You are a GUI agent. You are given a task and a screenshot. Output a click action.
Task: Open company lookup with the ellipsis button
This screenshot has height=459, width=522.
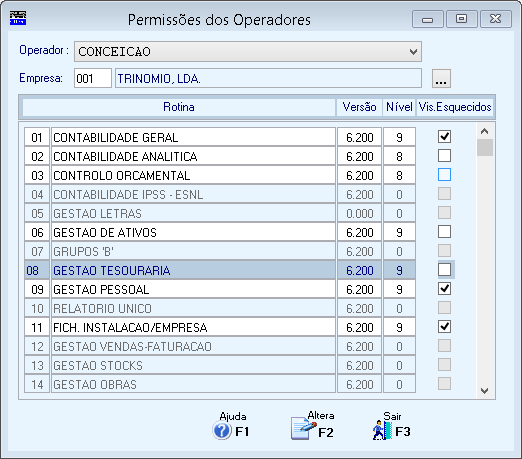(x=441, y=79)
